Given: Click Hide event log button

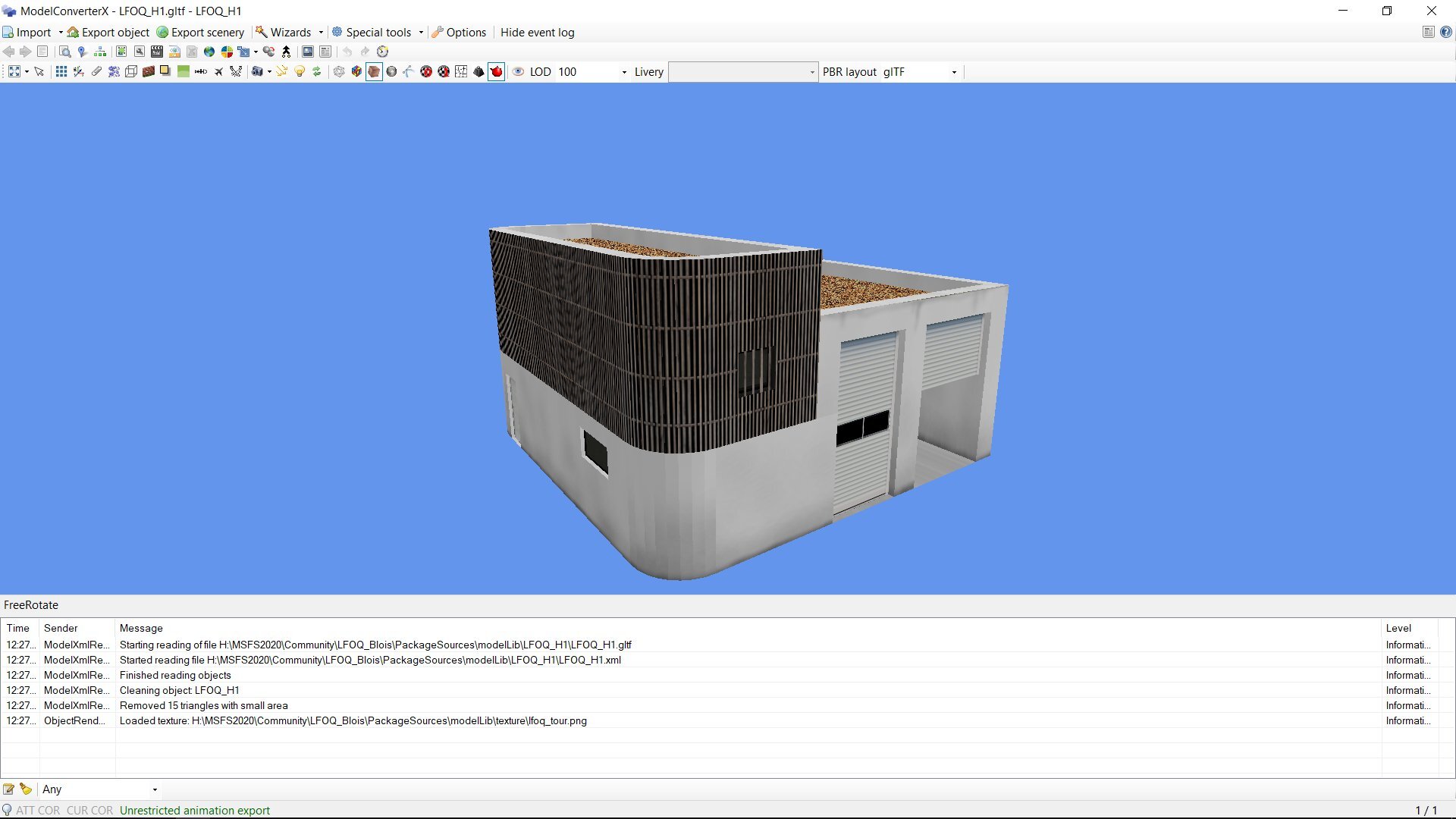Looking at the screenshot, I should coord(537,32).
